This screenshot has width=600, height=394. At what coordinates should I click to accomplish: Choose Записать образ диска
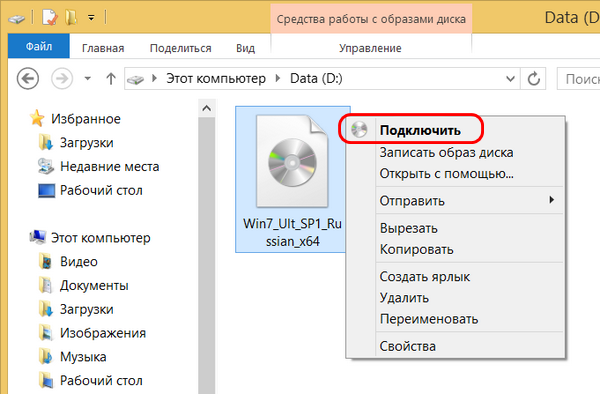pyautogui.click(x=456, y=153)
